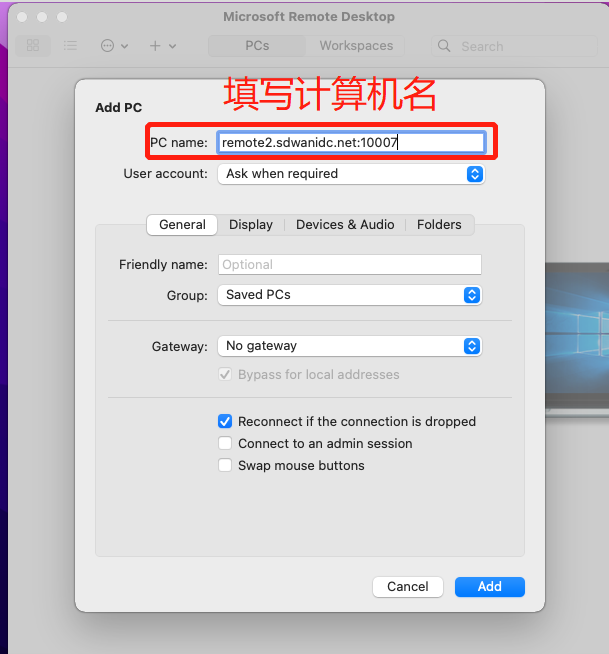609x654 pixels.
Task: Switch to grid view in toolbar
Action: 33,45
